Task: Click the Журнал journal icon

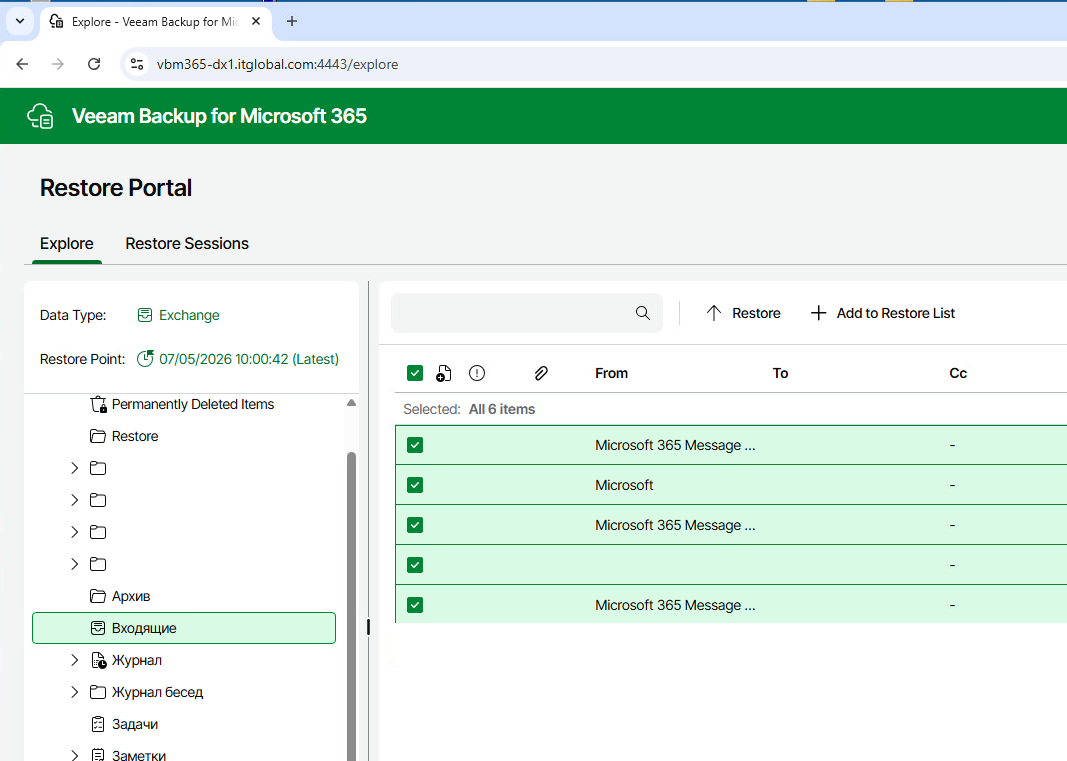Action: (x=99, y=660)
